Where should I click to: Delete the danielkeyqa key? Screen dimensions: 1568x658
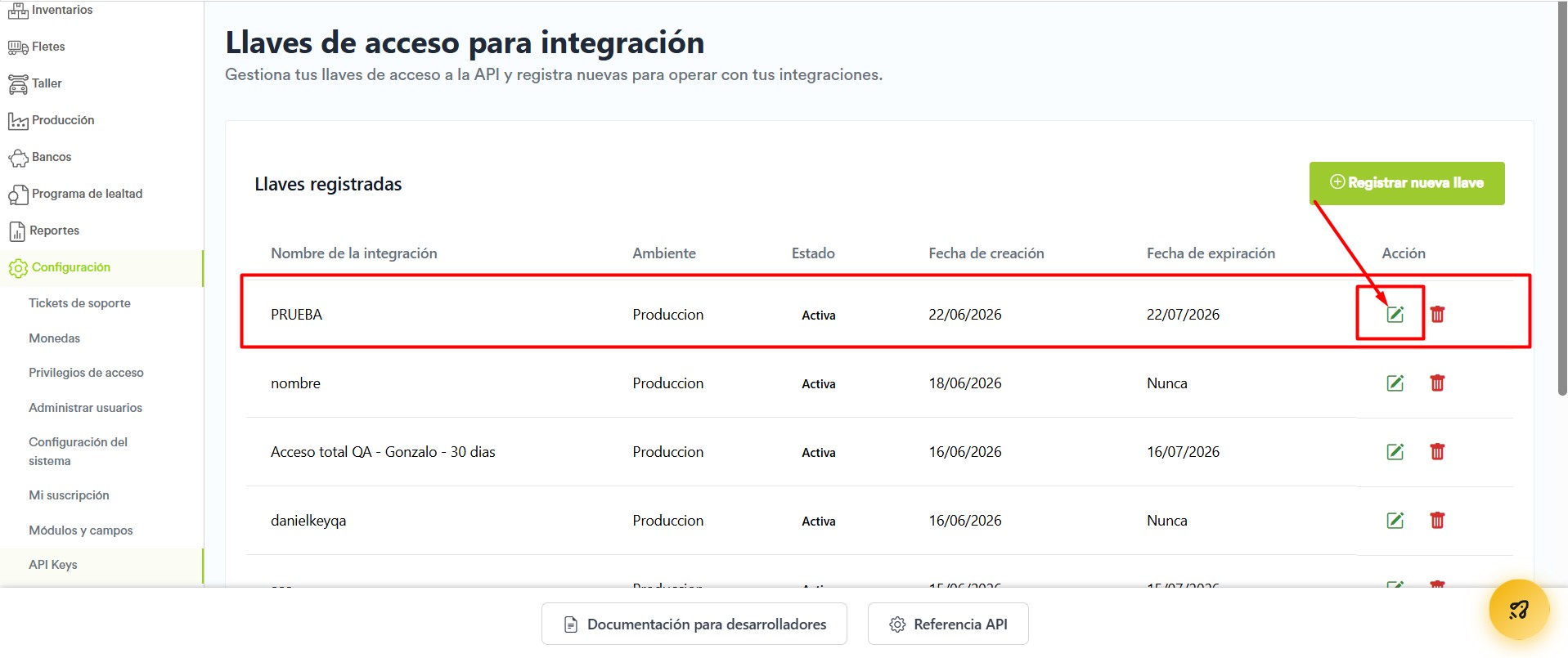click(1437, 520)
